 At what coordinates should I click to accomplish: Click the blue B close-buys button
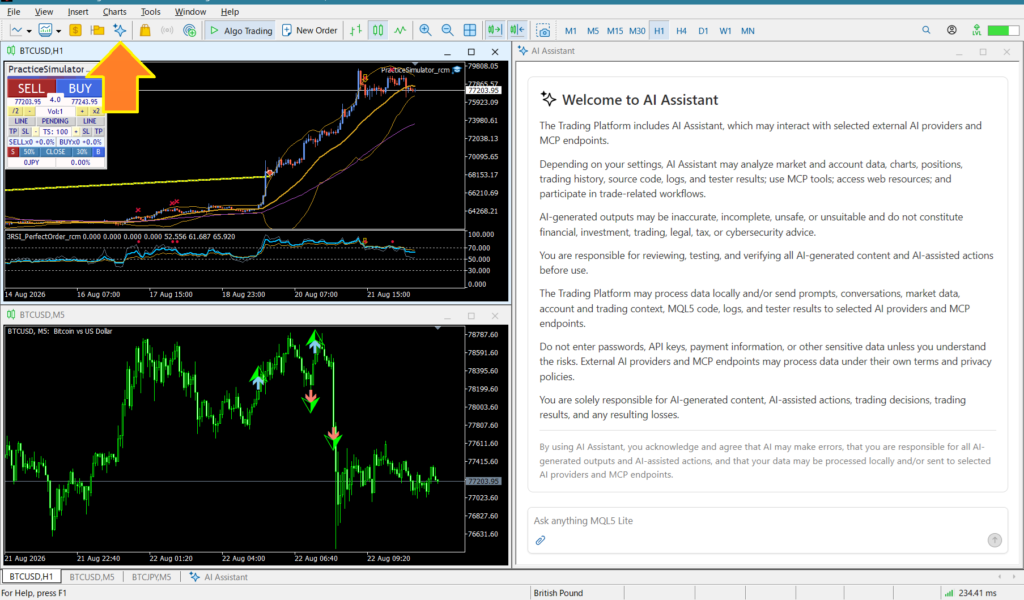(x=98, y=152)
